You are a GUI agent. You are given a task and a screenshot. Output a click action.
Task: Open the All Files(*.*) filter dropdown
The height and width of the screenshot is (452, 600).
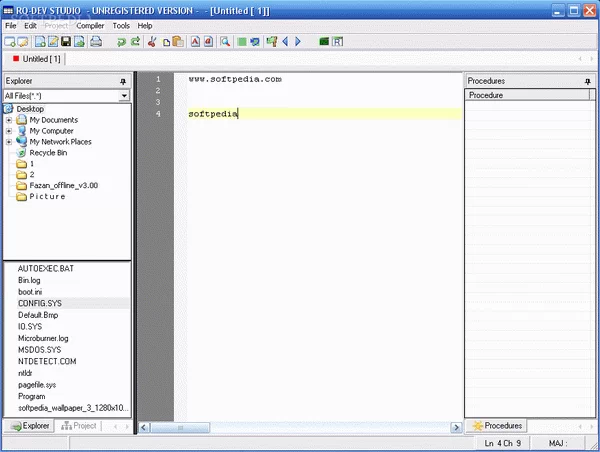(x=124, y=96)
